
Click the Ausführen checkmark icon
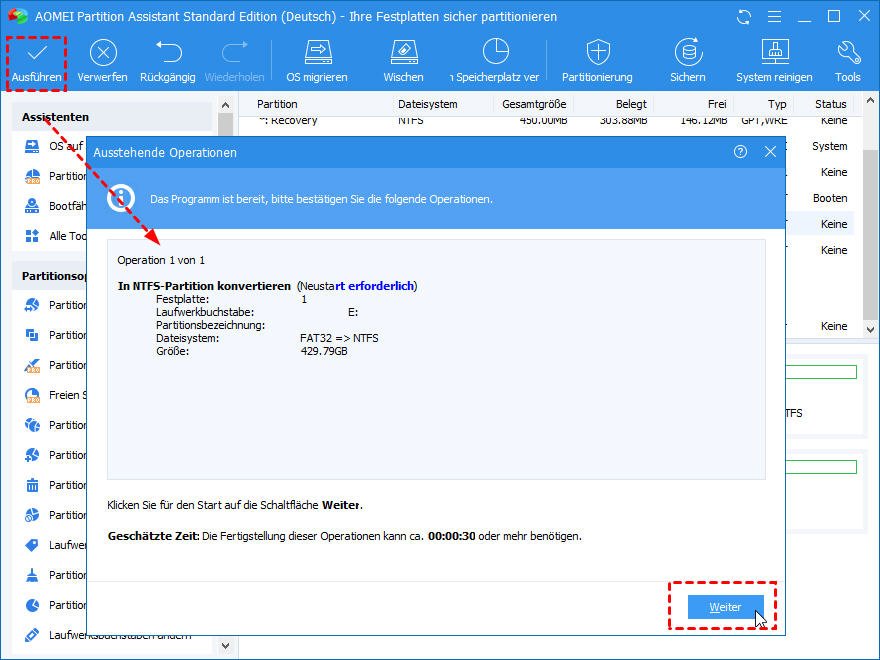(37, 53)
